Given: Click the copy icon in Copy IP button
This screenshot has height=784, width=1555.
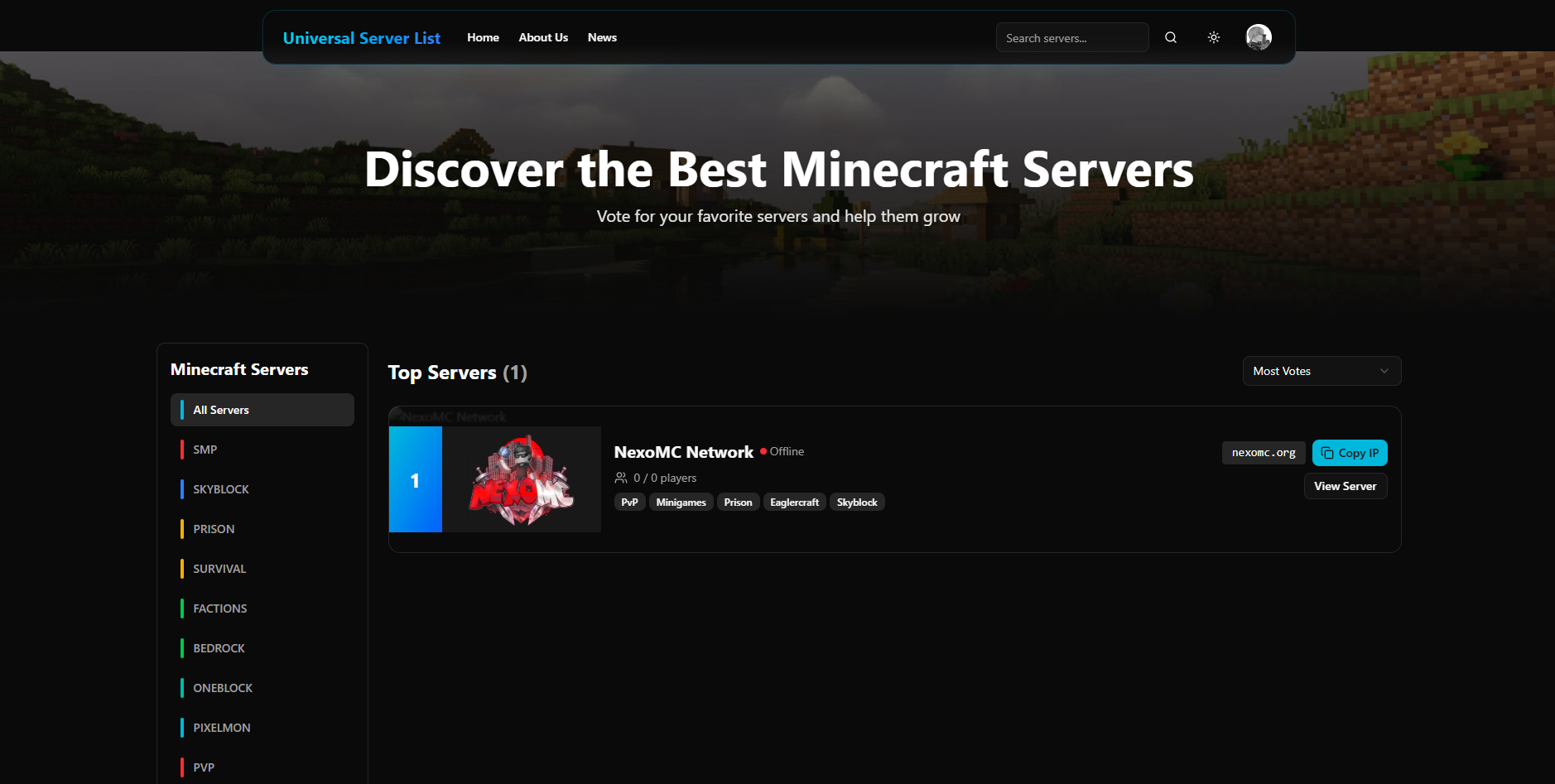Looking at the screenshot, I should [x=1327, y=453].
